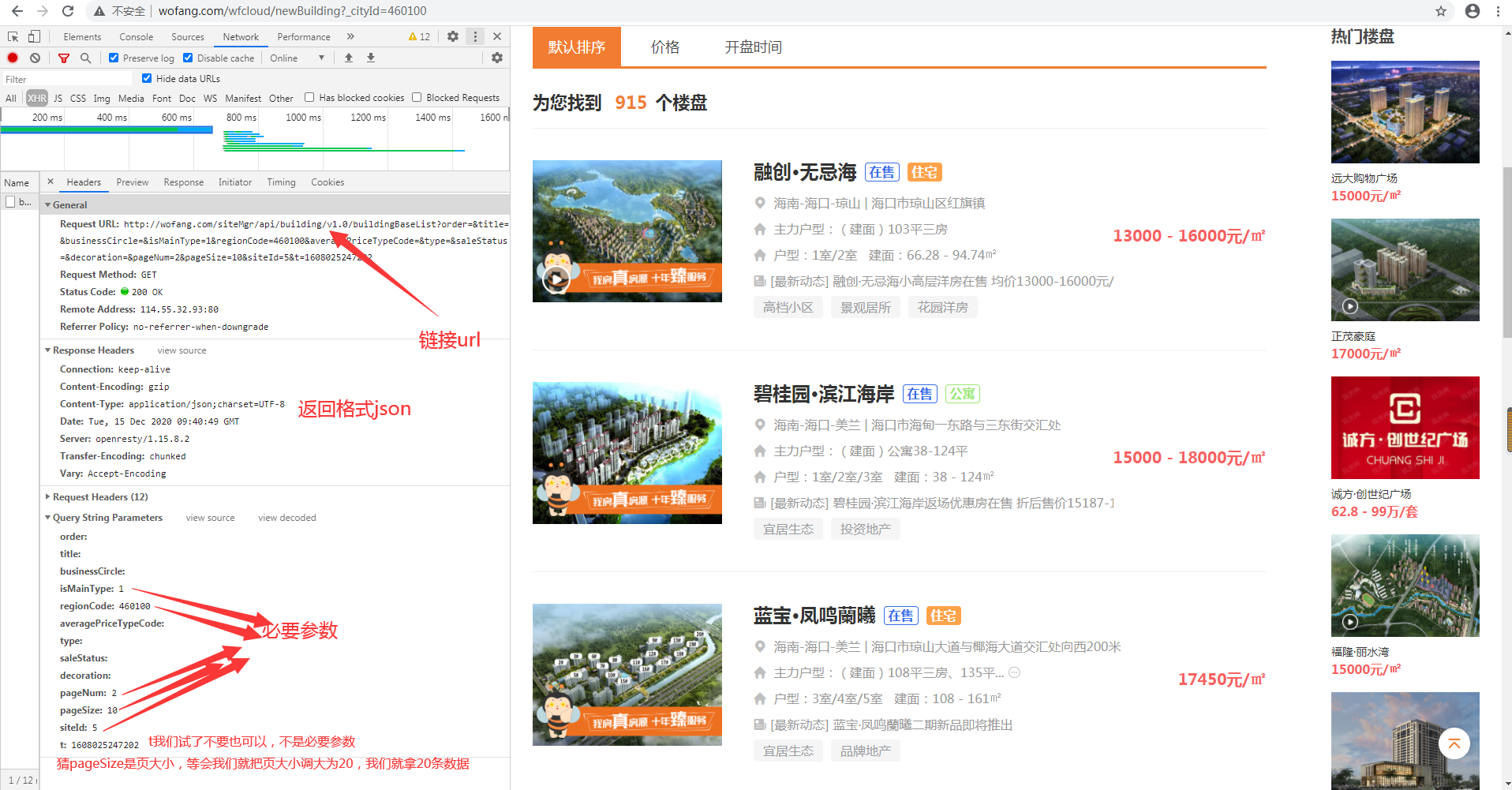The height and width of the screenshot is (790, 1512).
Task: Click the 景观居所 tag
Action: click(x=866, y=308)
